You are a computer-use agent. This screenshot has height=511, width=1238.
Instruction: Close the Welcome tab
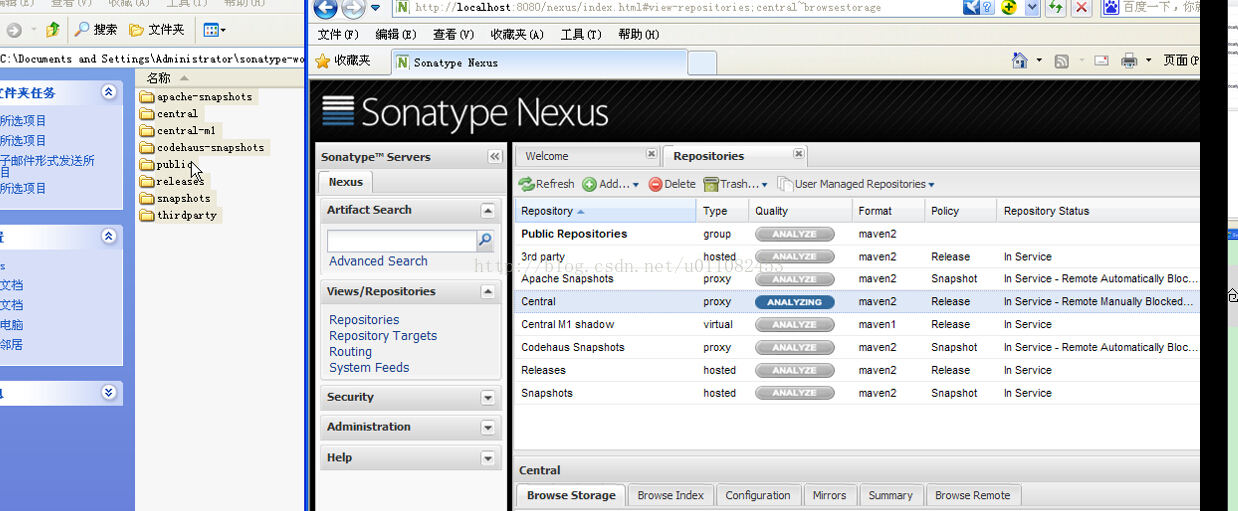pyautogui.click(x=651, y=154)
